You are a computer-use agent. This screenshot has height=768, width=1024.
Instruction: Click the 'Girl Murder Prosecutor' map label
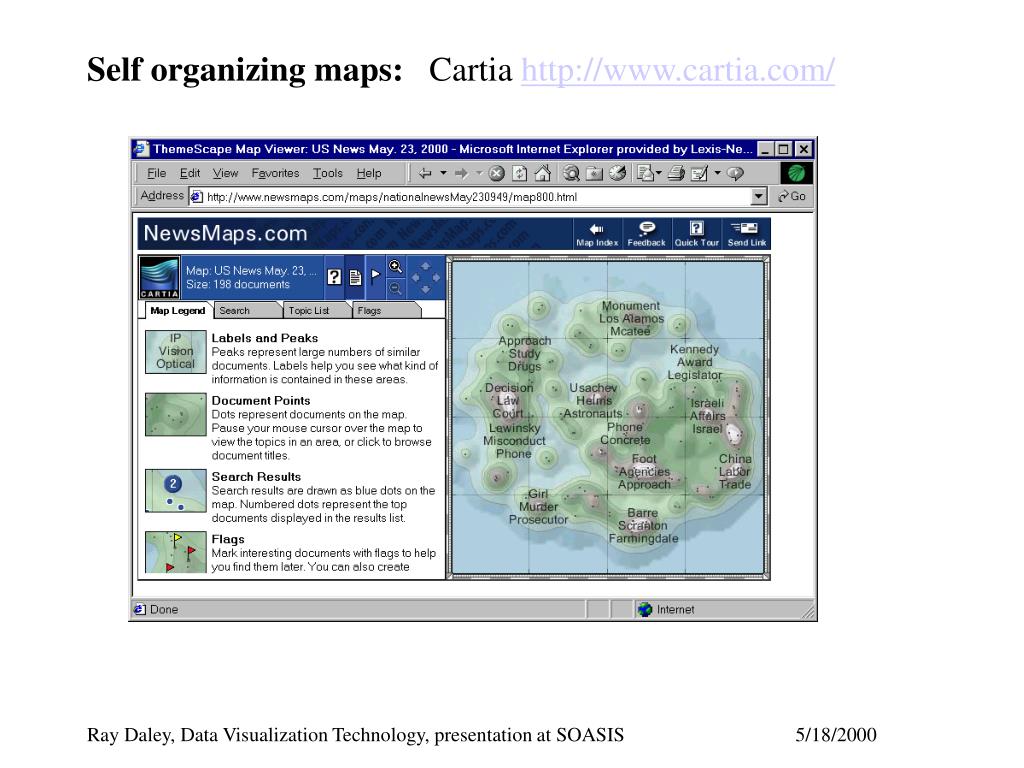point(538,507)
